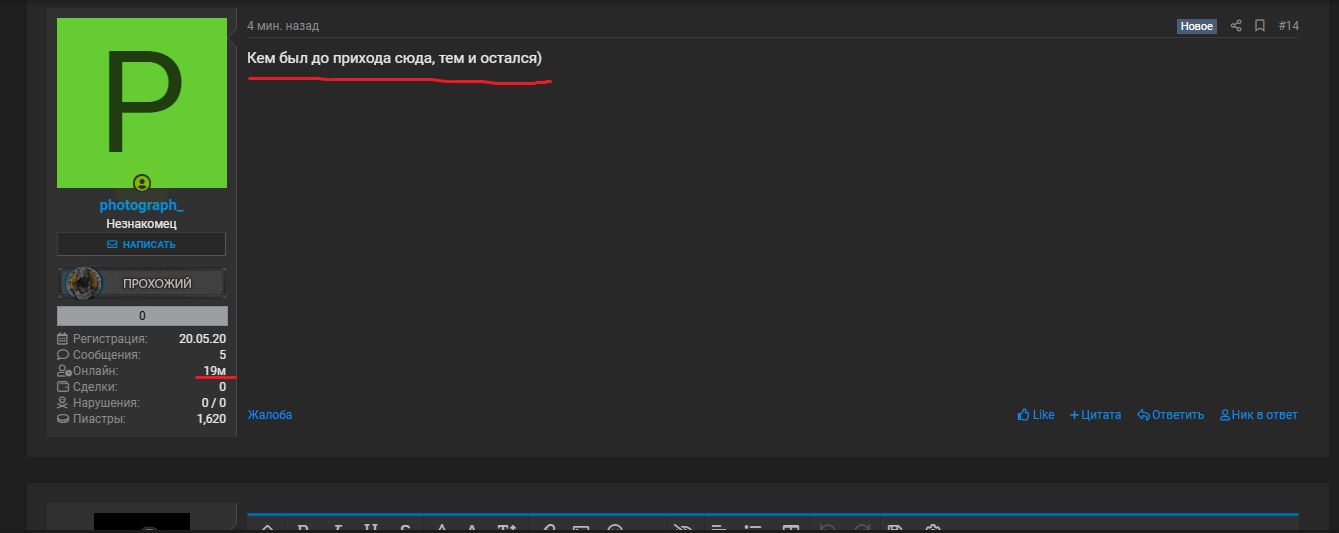The height and width of the screenshot is (533, 1339).
Task: Share post via the share icon
Action: coord(1236,26)
